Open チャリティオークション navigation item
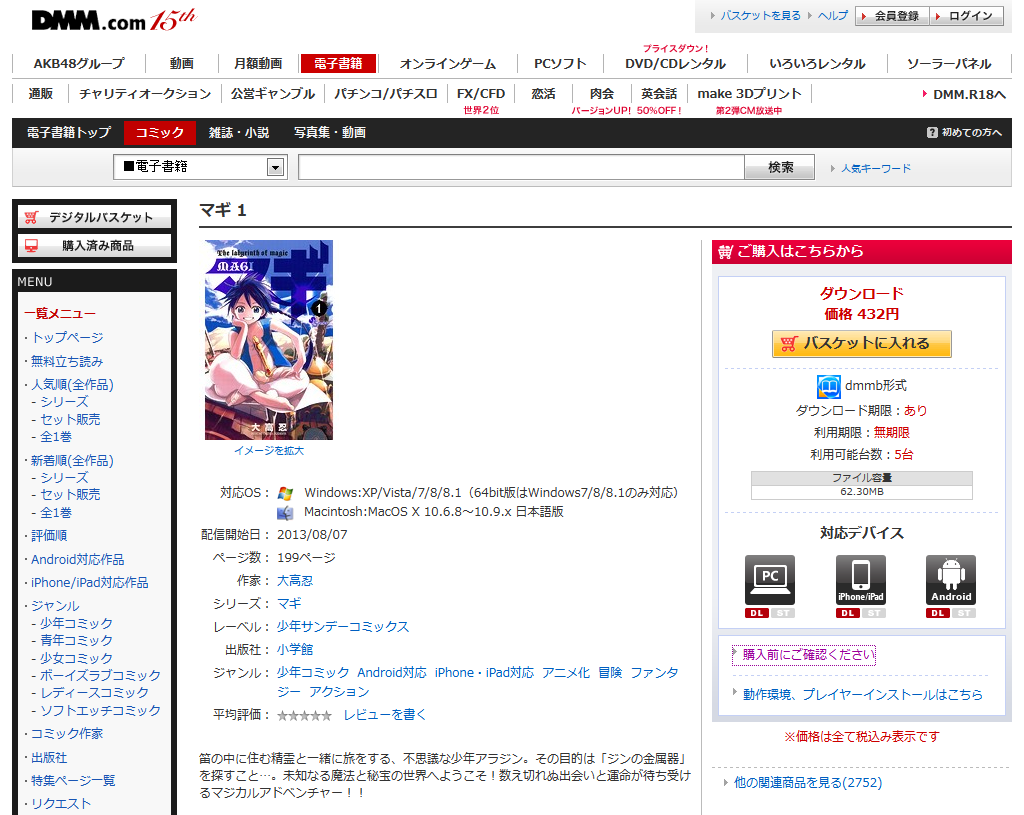The height and width of the screenshot is (815, 1024). (145, 93)
